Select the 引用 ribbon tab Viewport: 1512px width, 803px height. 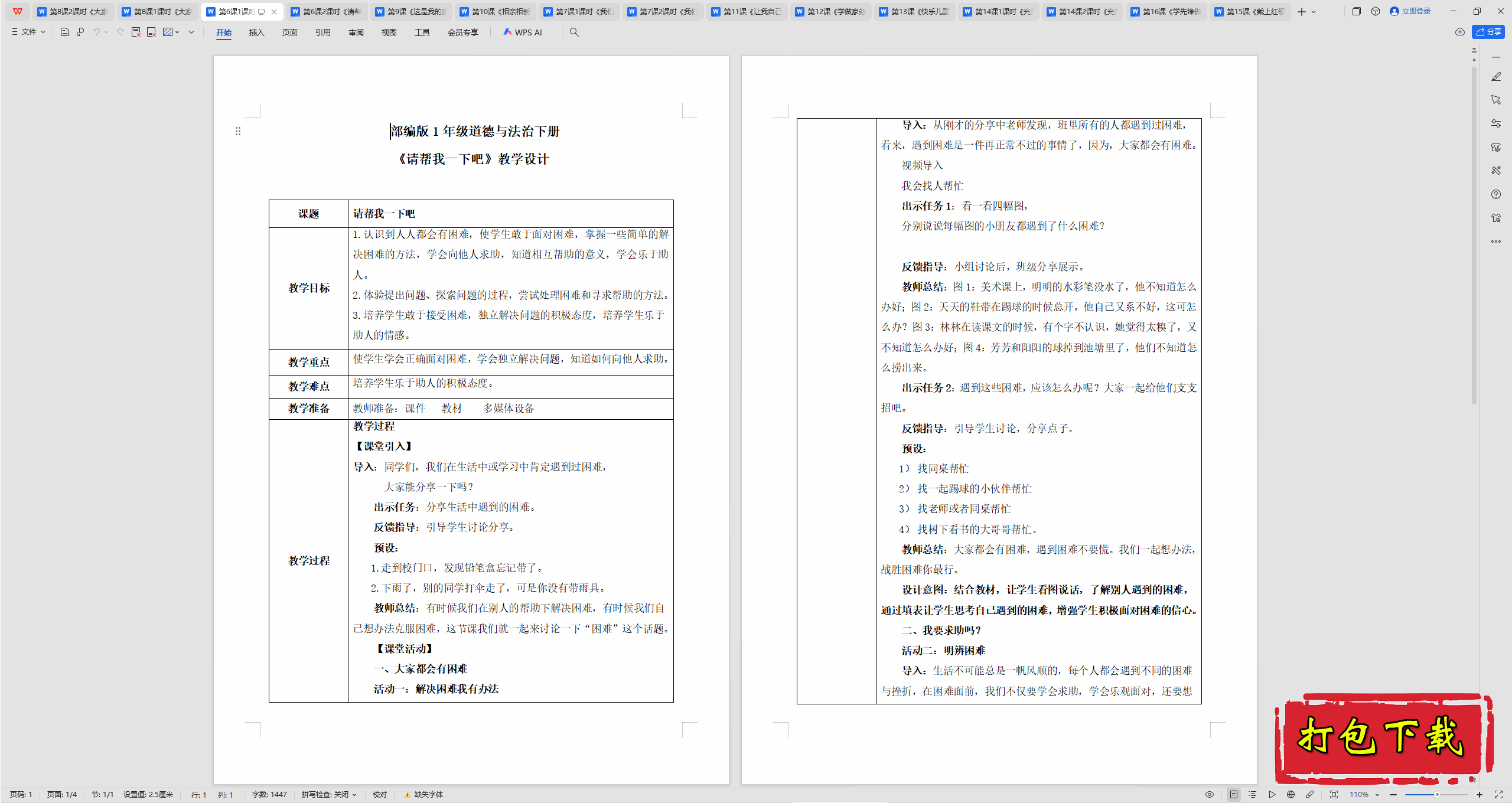pyautogui.click(x=323, y=32)
